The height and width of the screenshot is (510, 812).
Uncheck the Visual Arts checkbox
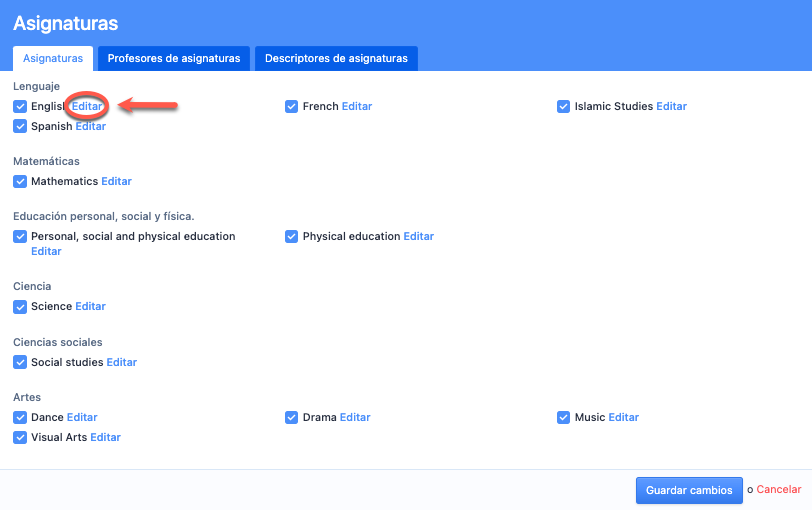[20, 438]
